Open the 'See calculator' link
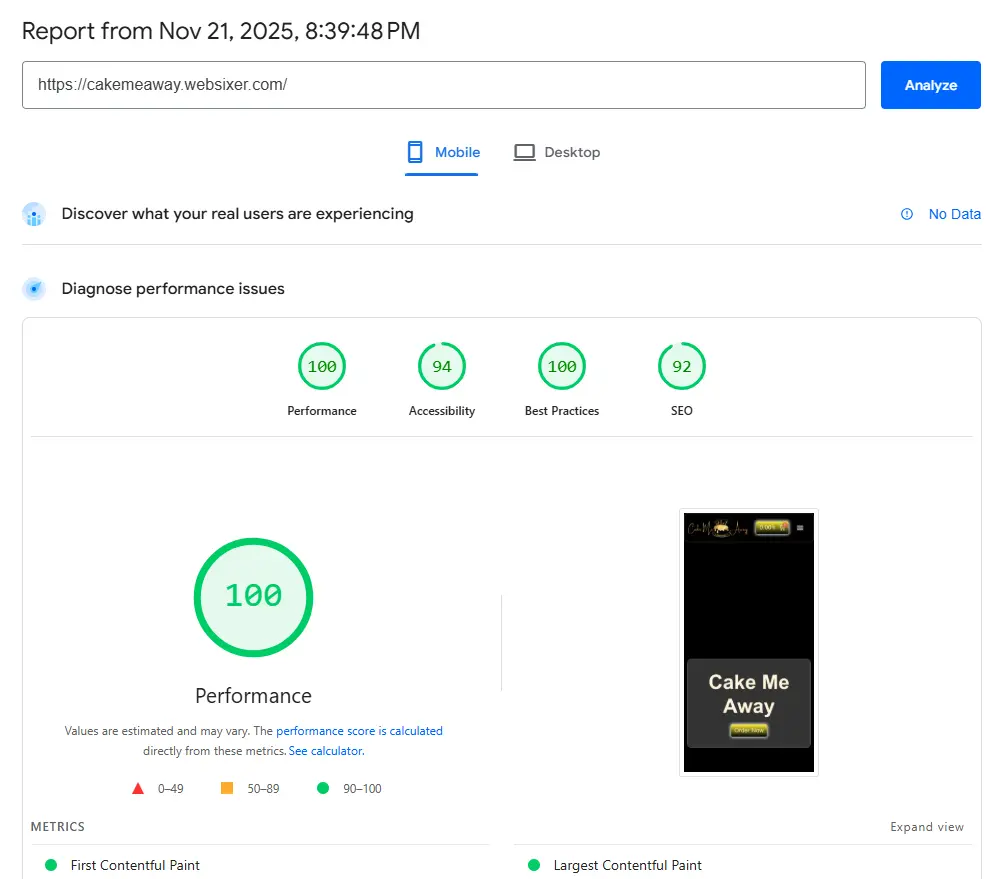 point(325,750)
